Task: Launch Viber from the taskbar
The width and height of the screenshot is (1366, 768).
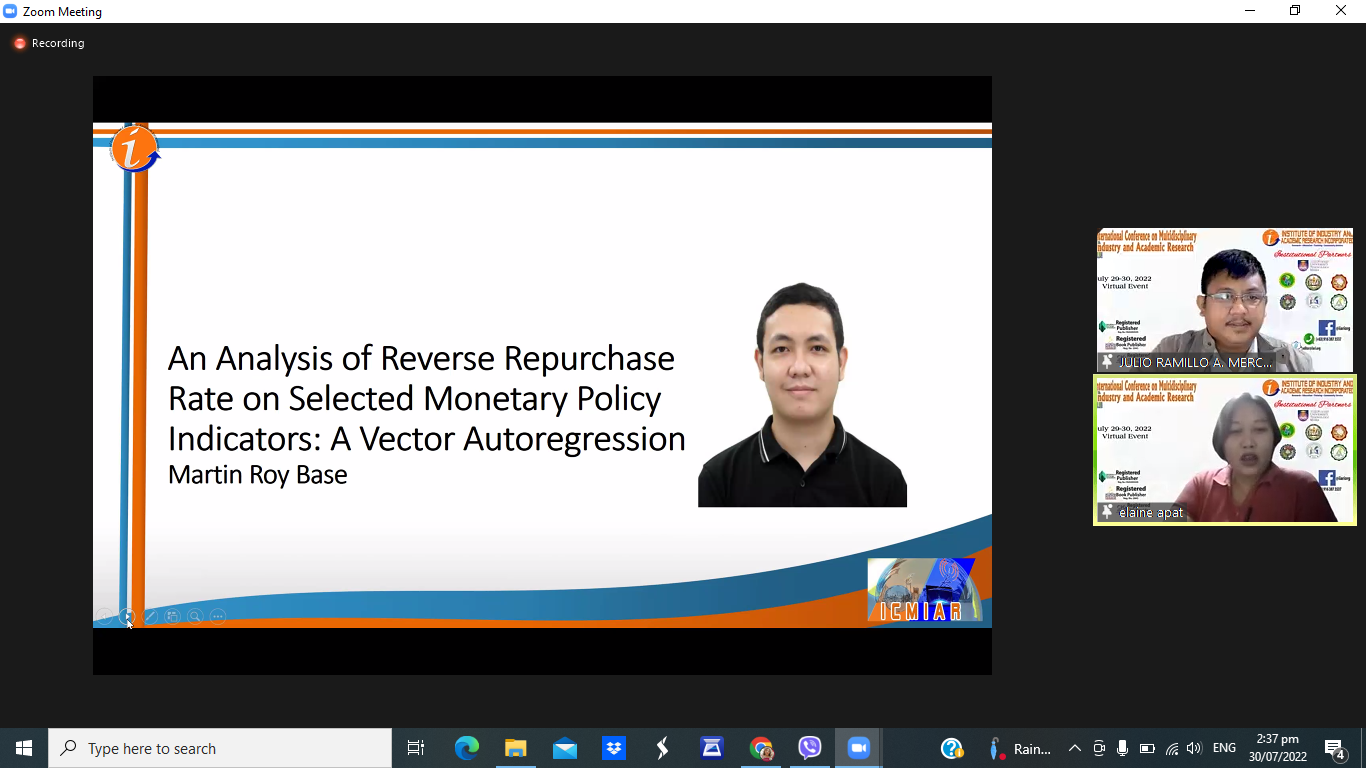Action: coord(809,748)
